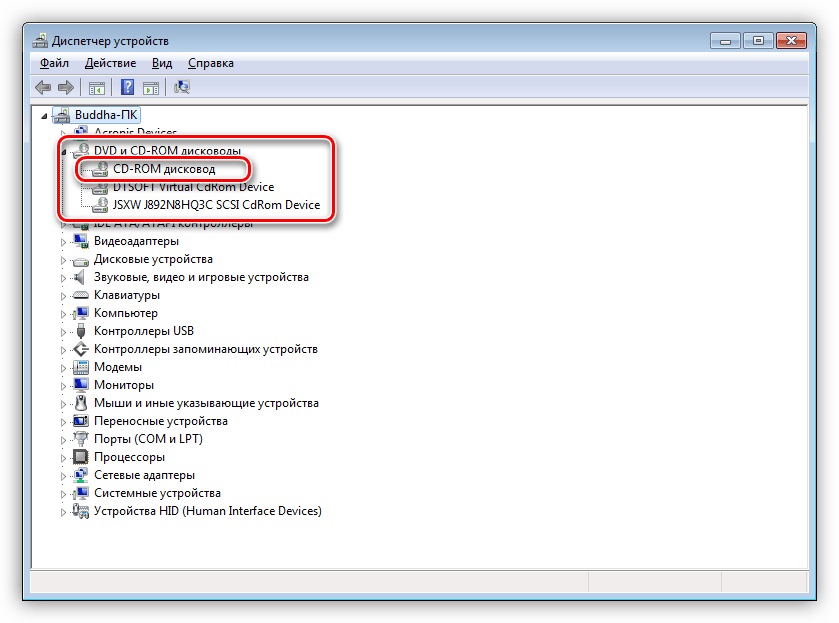Expand the Сетевые адаптеры category
Screen dimensions: 839x623
[x=63, y=475]
